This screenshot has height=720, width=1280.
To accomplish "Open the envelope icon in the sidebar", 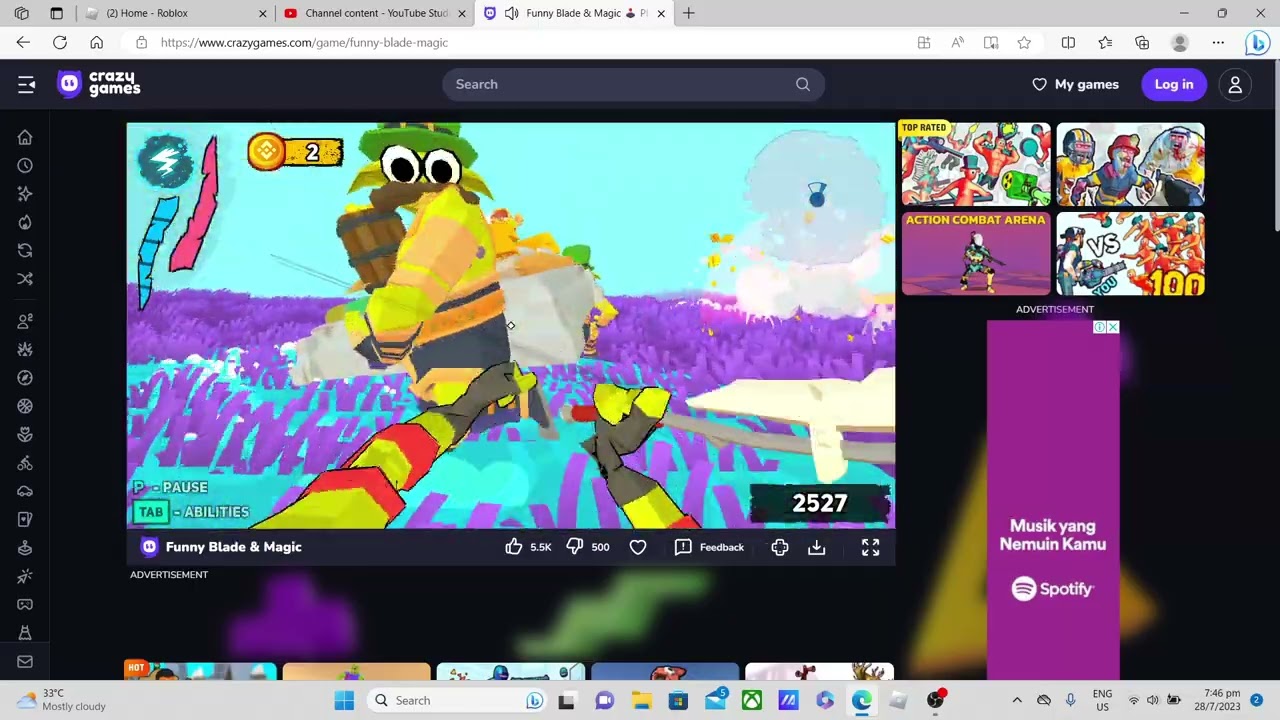I will (x=25, y=661).
